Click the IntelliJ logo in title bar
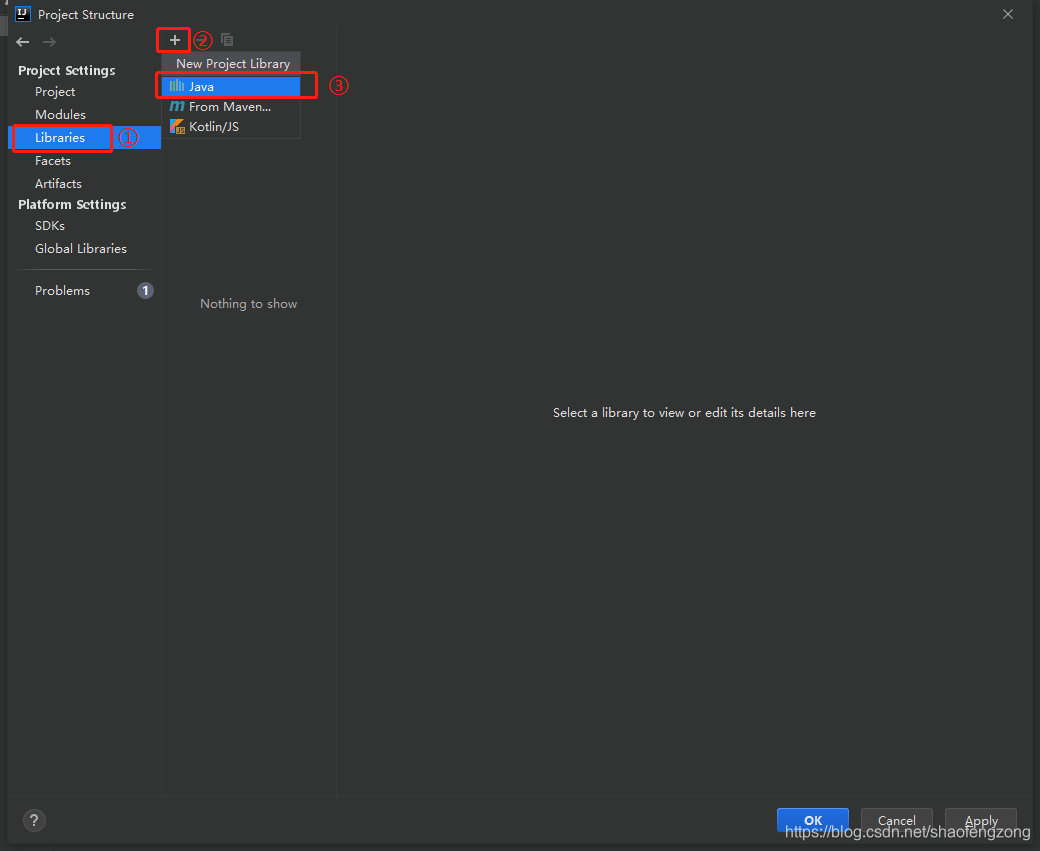Screen dimensions: 1040x851 23,14
